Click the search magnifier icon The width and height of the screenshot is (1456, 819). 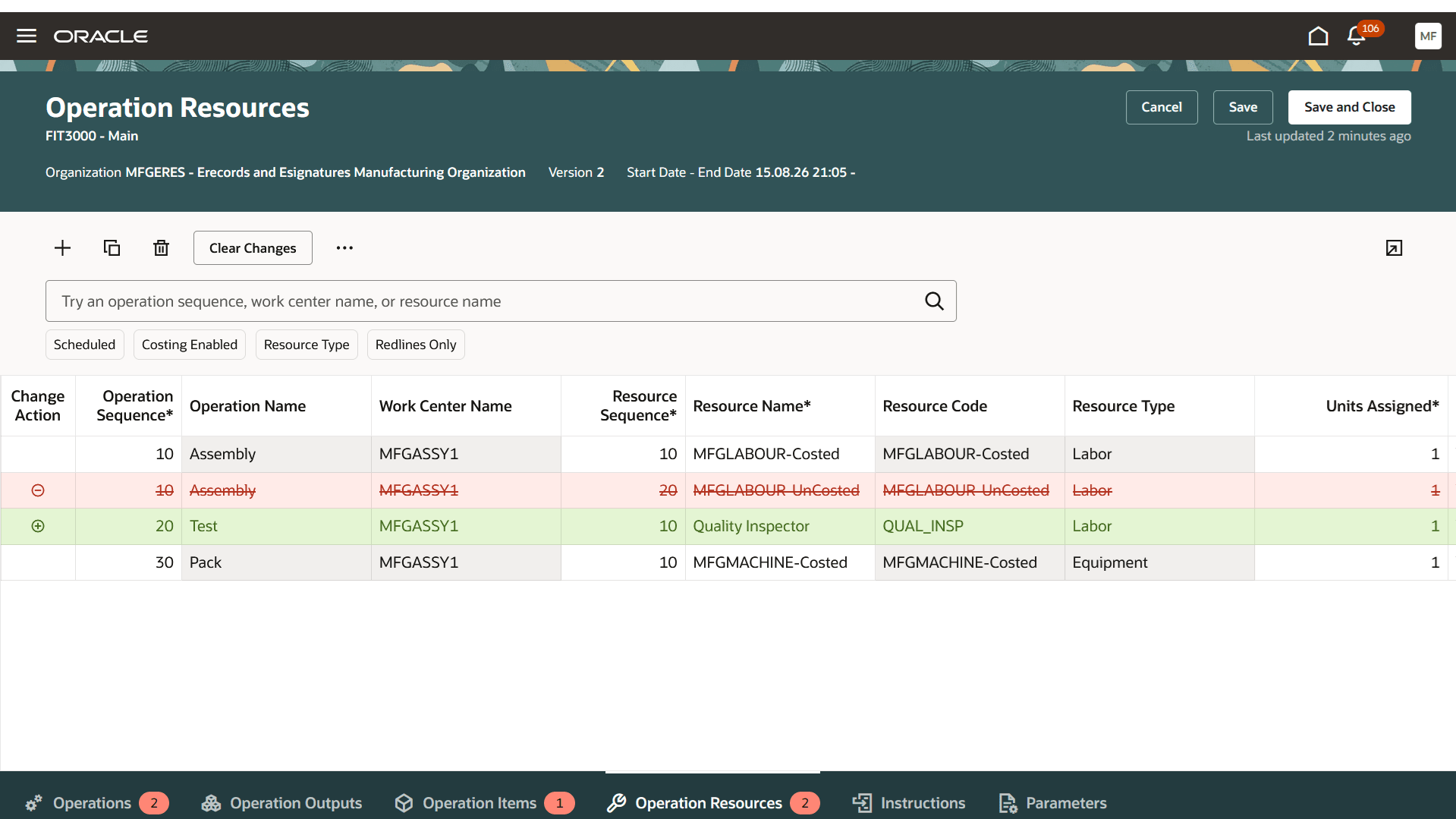934,301
